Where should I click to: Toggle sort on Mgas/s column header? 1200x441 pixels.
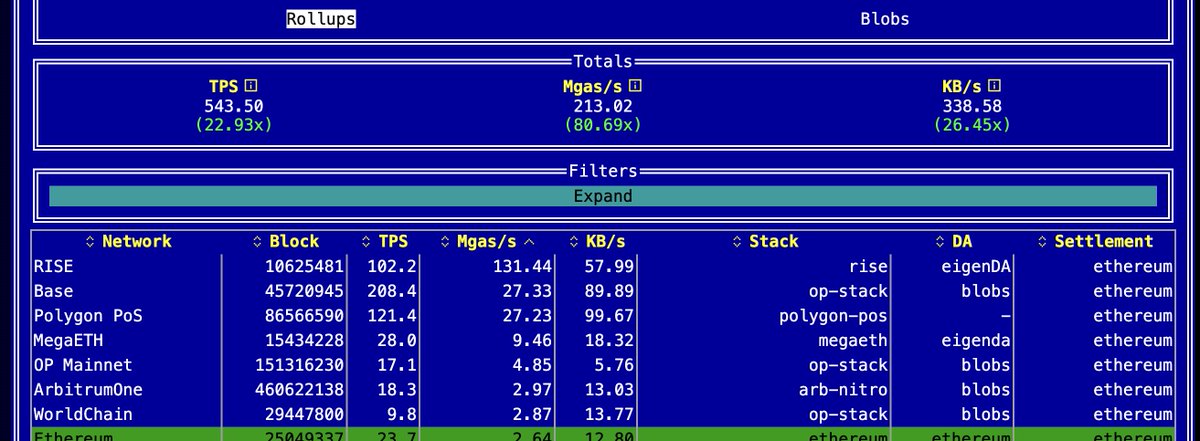click(x=487, y=241)
